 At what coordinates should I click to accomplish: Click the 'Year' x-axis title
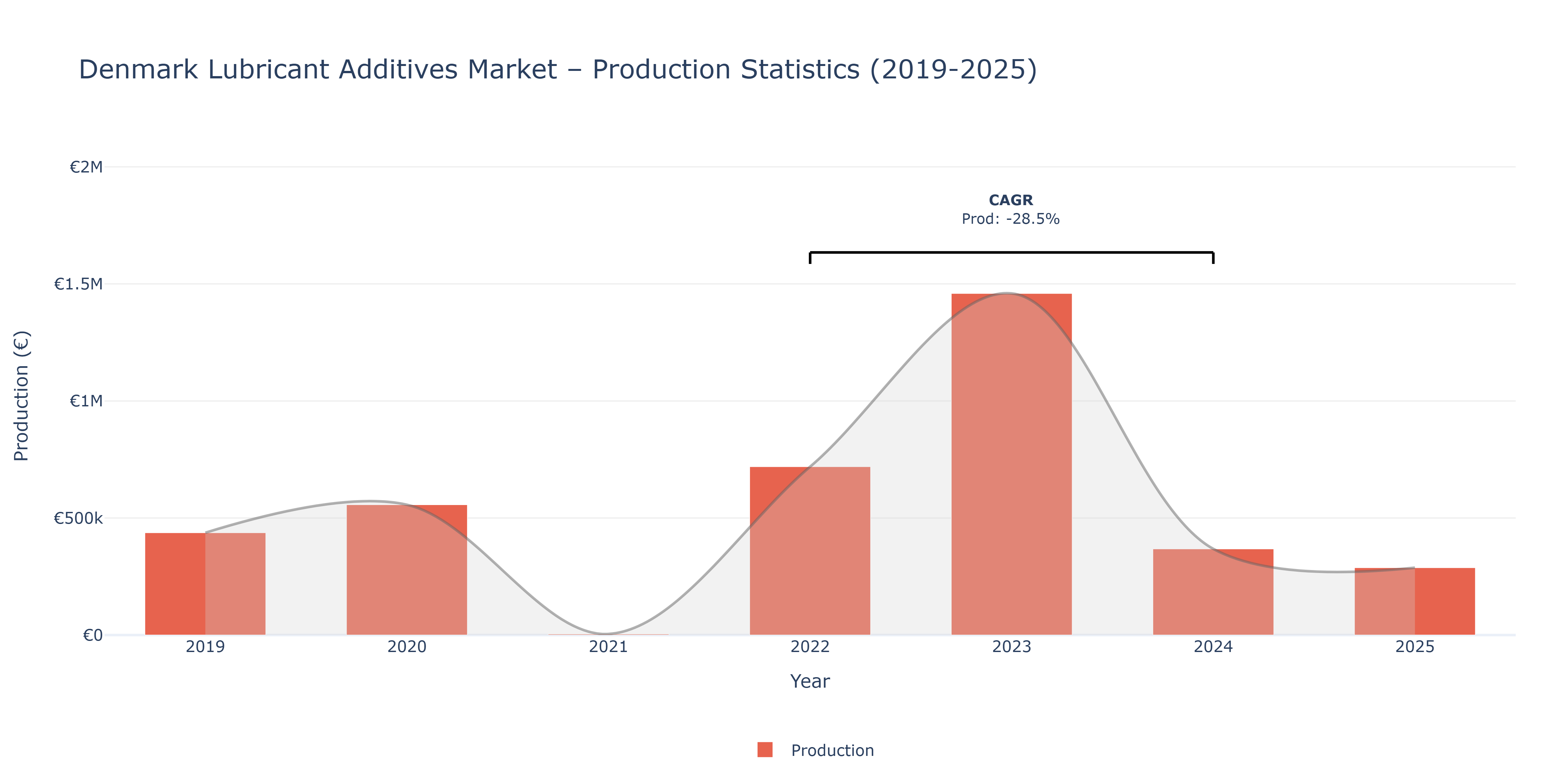coord(809,681)
